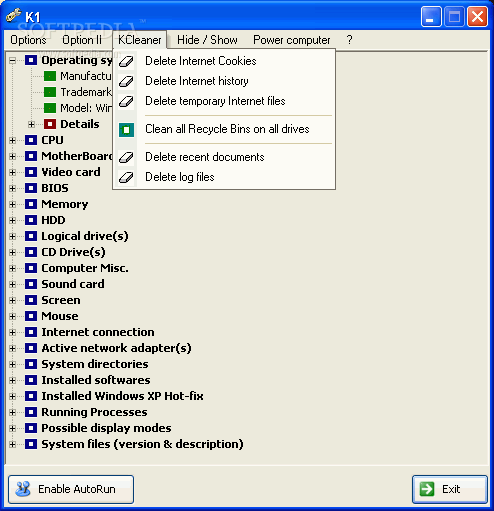
Task: Click the green icon beside Clean all Recycle Bins
Action: point(126,130)
